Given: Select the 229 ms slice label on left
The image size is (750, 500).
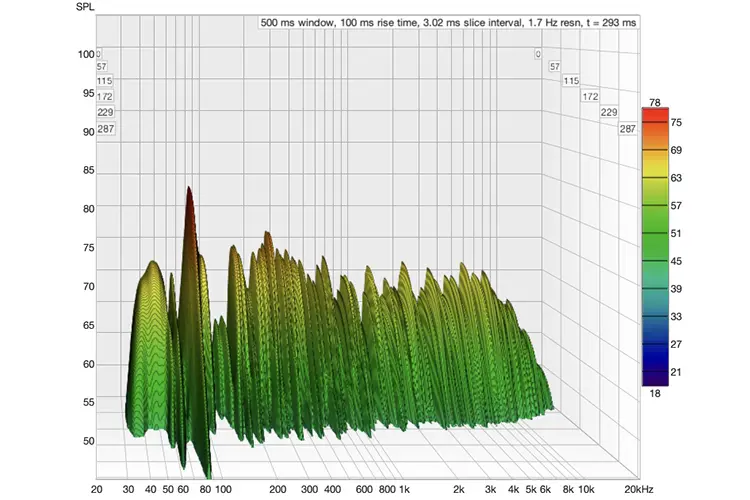Looking at the screenshot, I should click(105, 112).
